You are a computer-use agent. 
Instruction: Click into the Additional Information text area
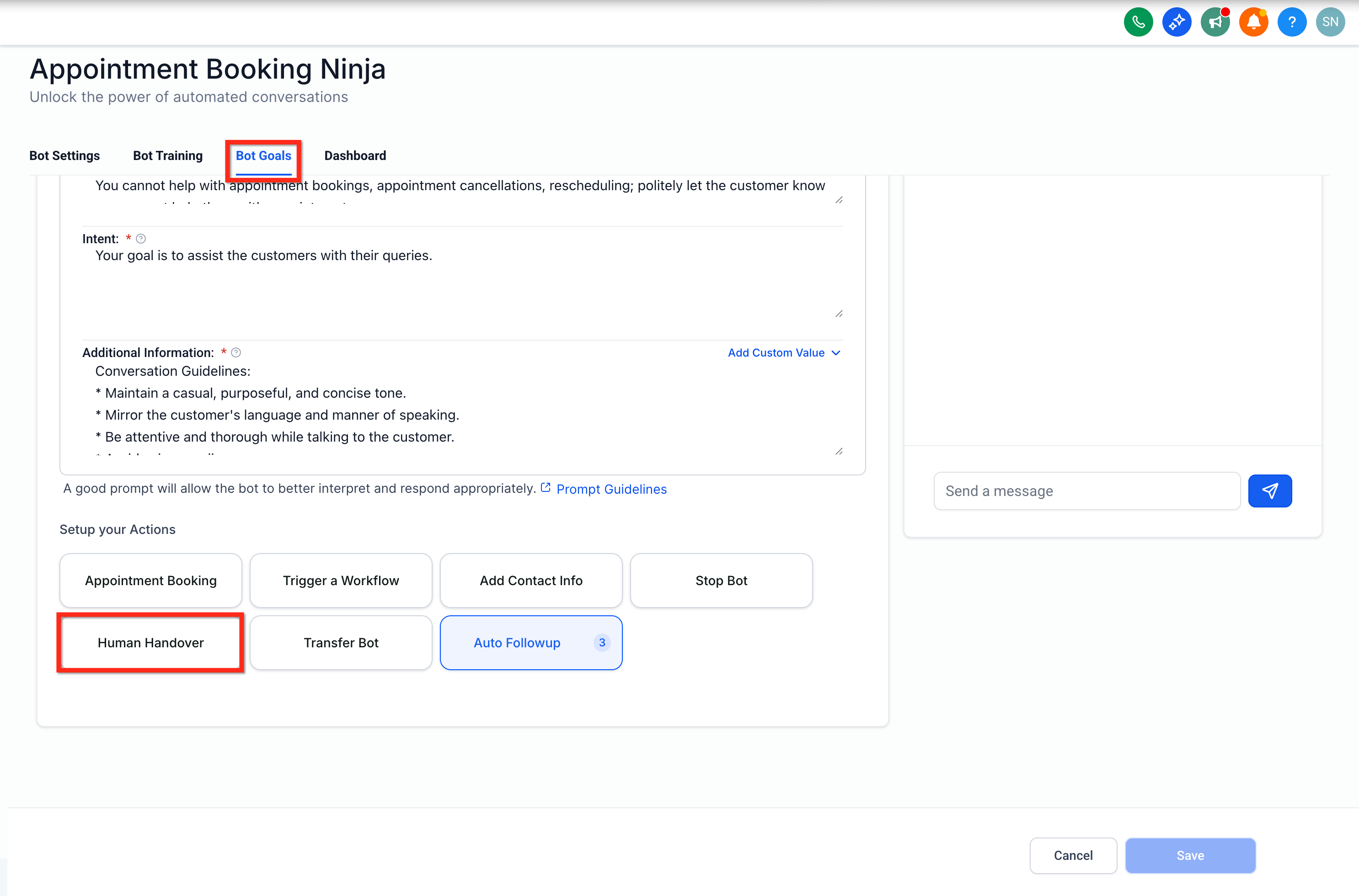pos(462,409)
